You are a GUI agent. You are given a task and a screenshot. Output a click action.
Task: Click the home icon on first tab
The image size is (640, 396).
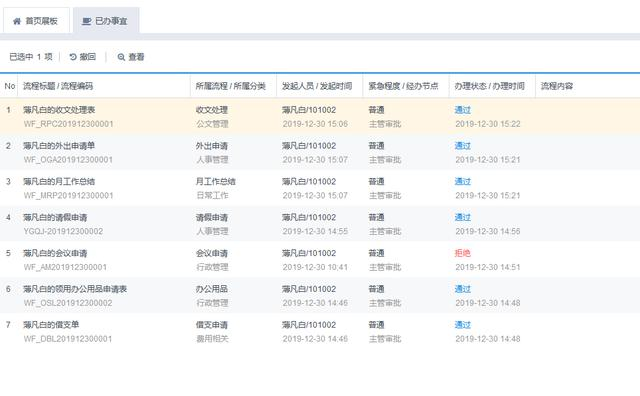click(17, 21)
